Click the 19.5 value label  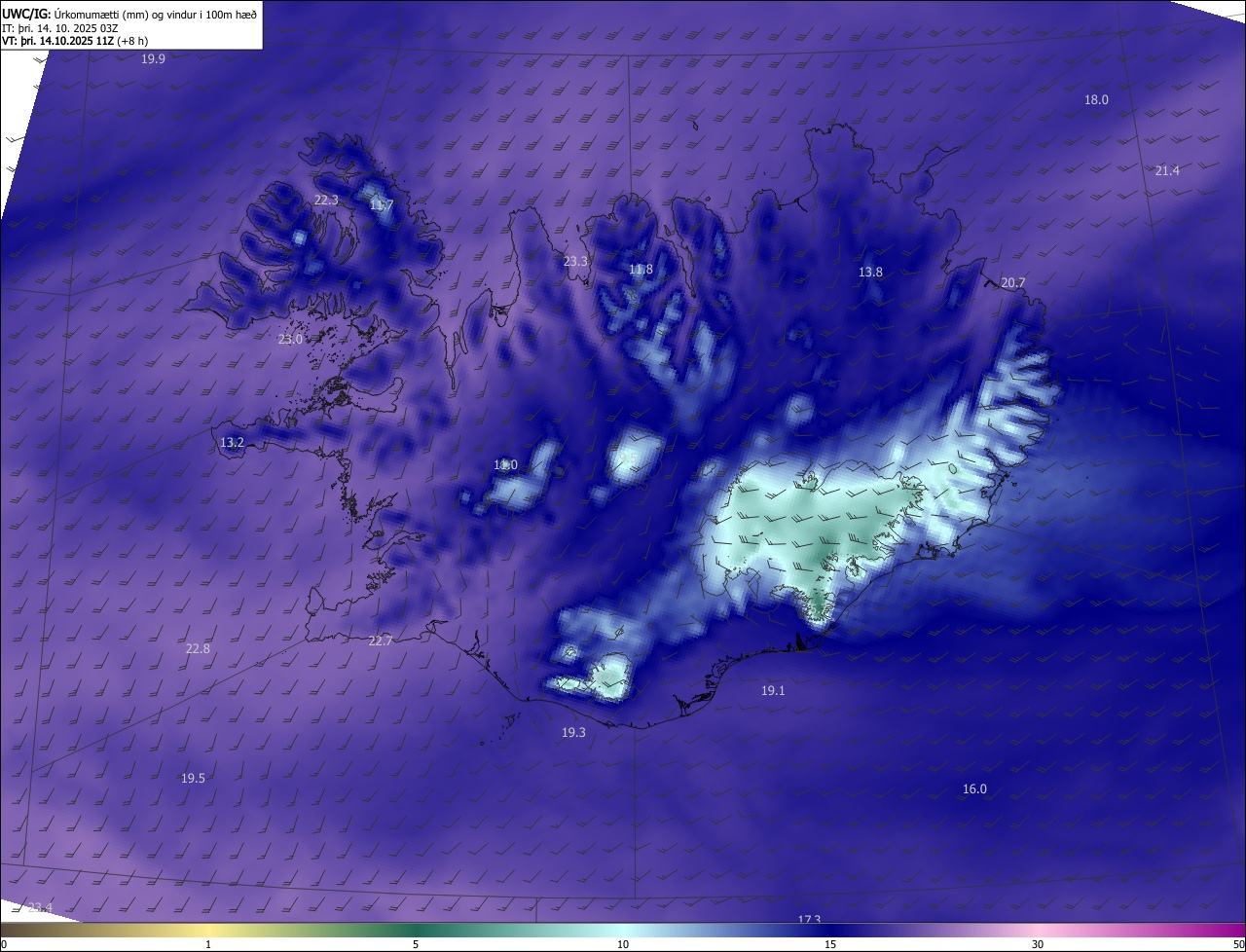[193, 779]
